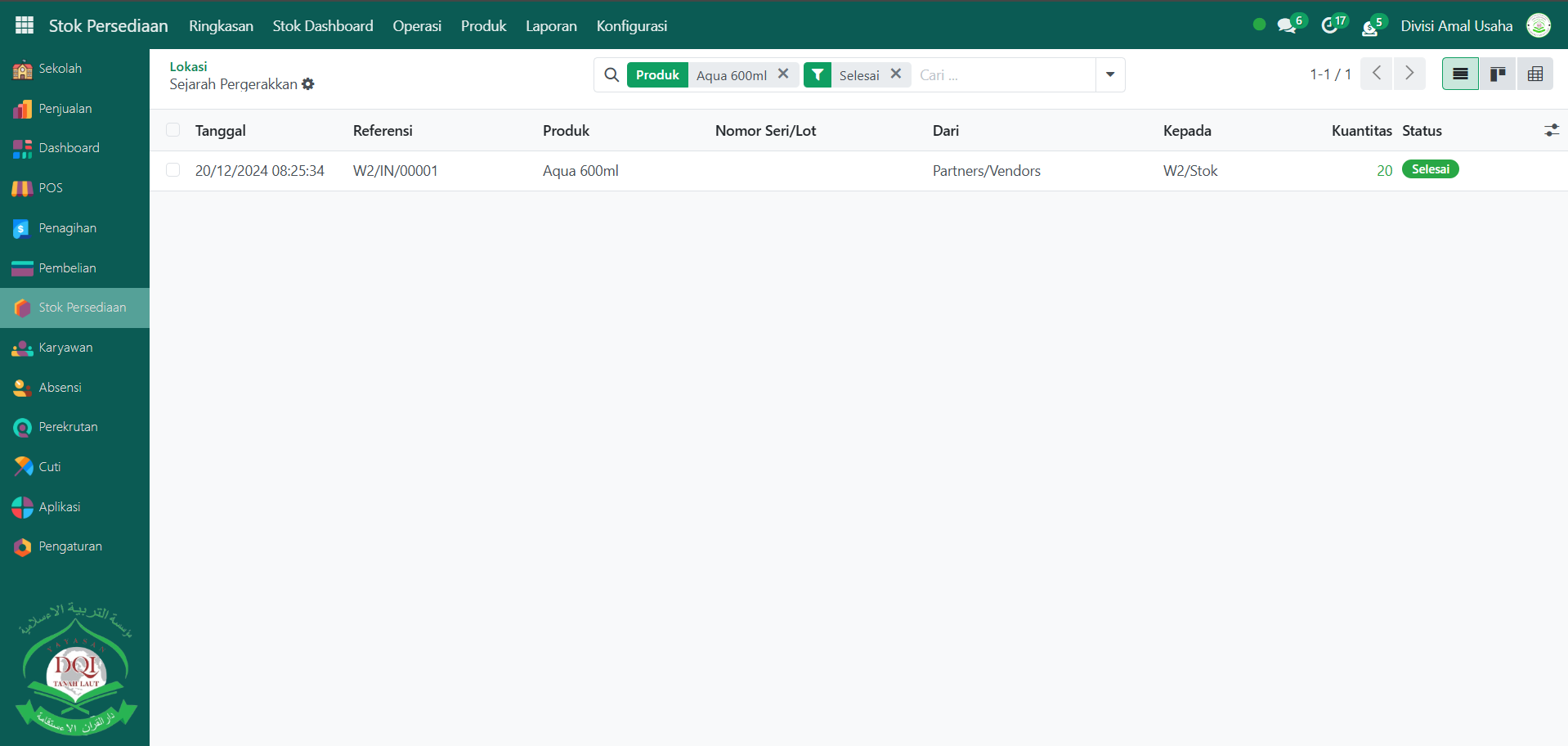Open the Konfigurasi menu
The height and width of the screenshot is (746, 1568).
631,26
